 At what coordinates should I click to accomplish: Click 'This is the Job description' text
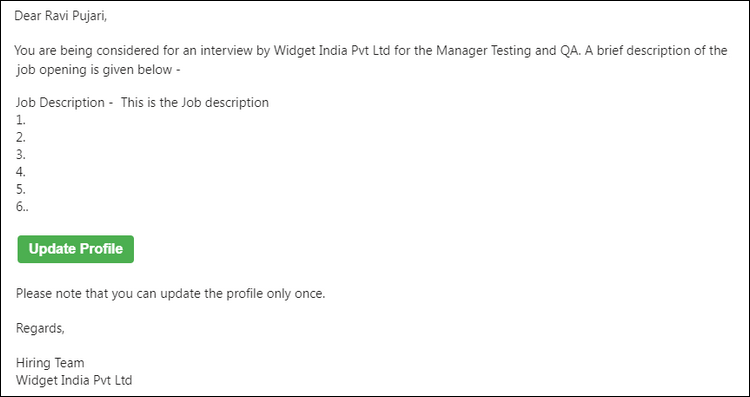[195, 102]
